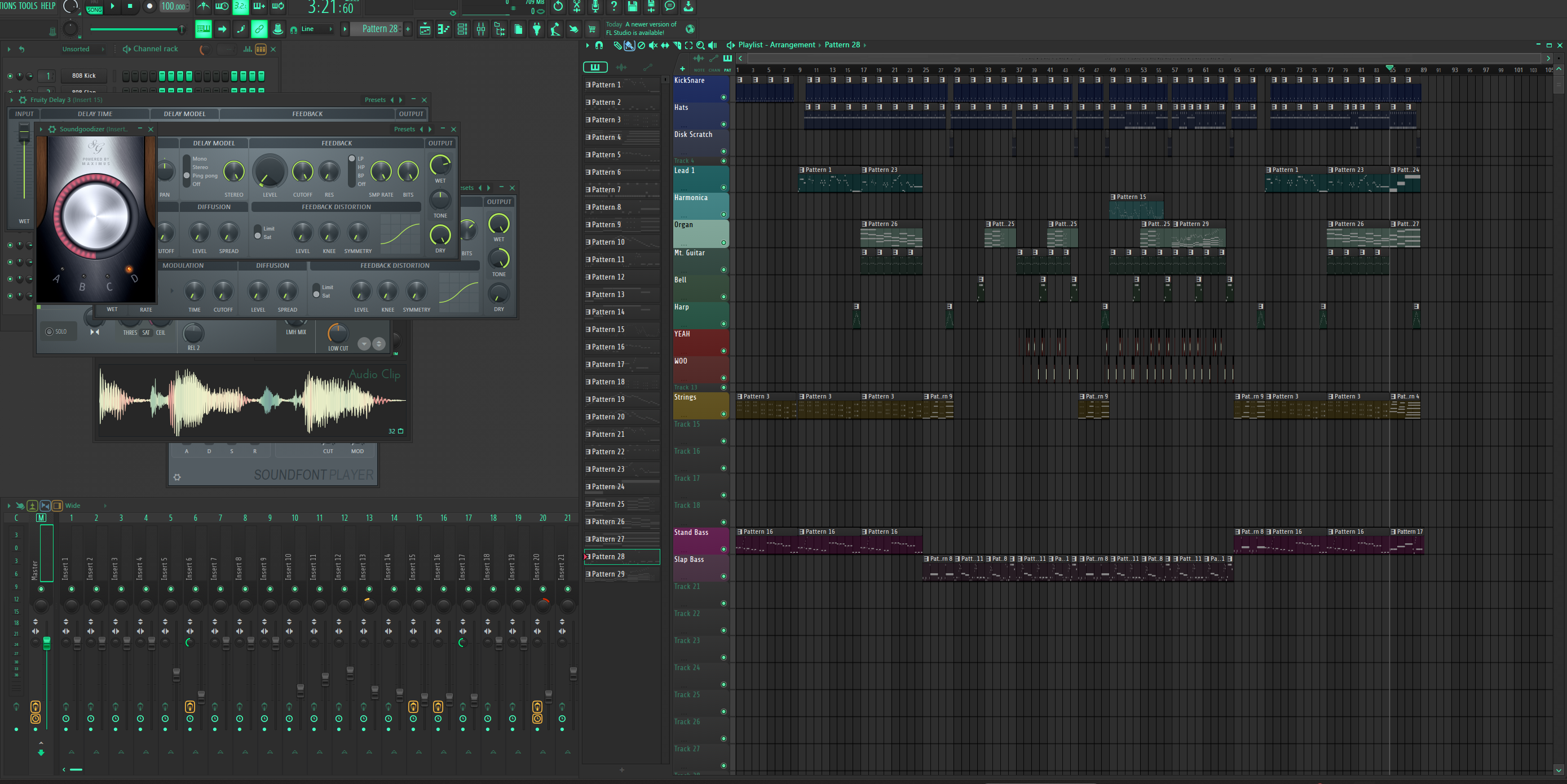Open the TOOLS menu
1567x784 pixels.
(x=28, y=6)
